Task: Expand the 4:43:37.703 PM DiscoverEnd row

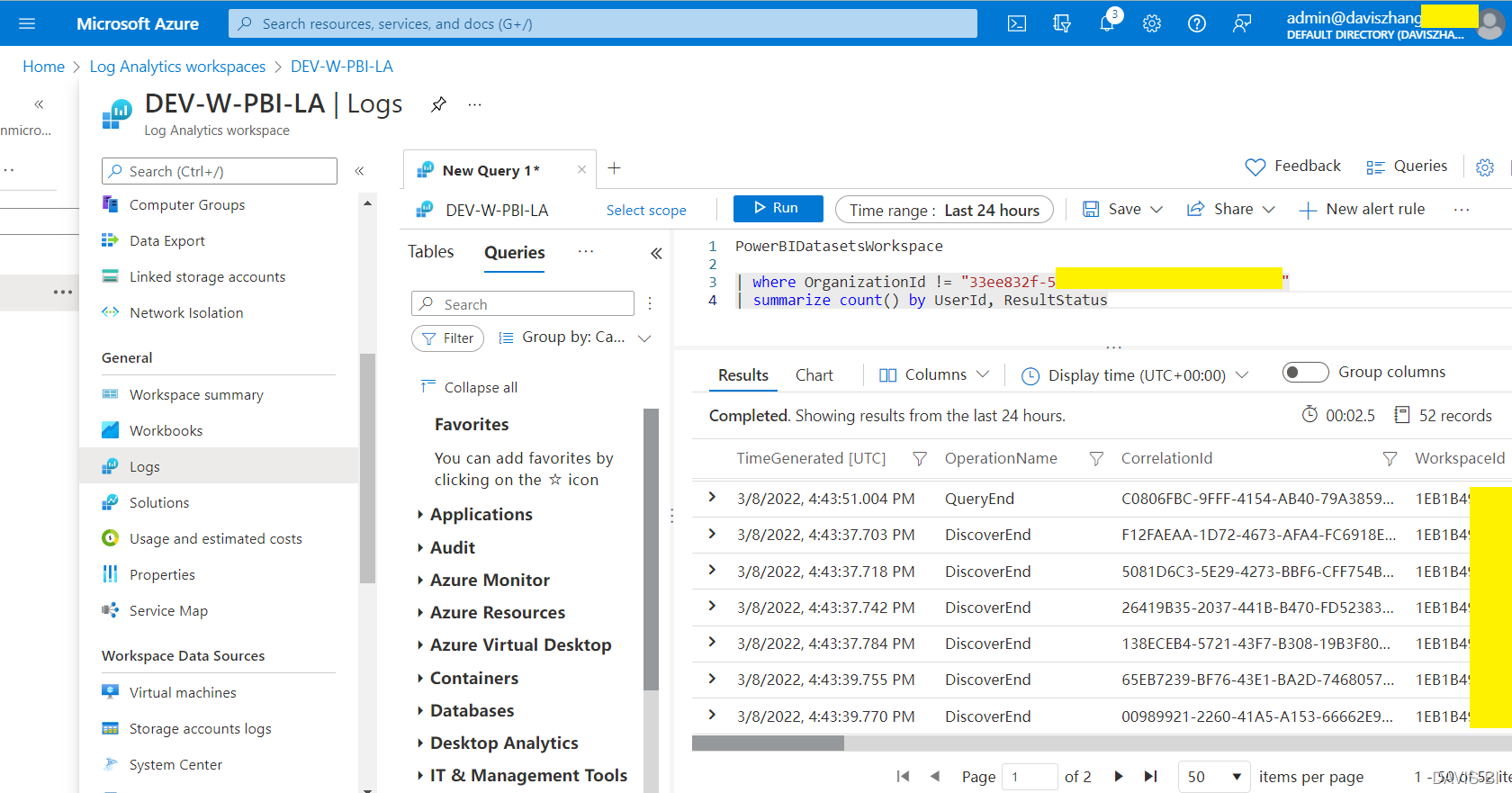Action: (x=712, y=534)
